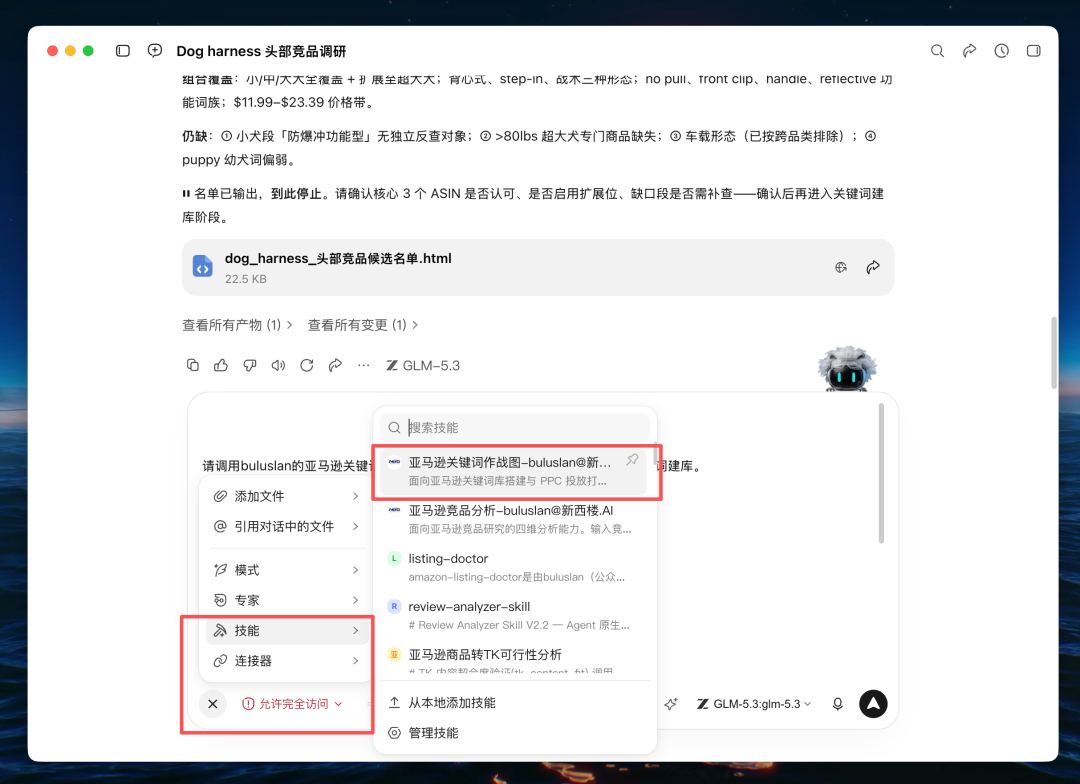This screenshot has height=784, width=1080.
Task: Pin the 亚马逊关键词作战图 skill
Action: [x=632, y=460]
